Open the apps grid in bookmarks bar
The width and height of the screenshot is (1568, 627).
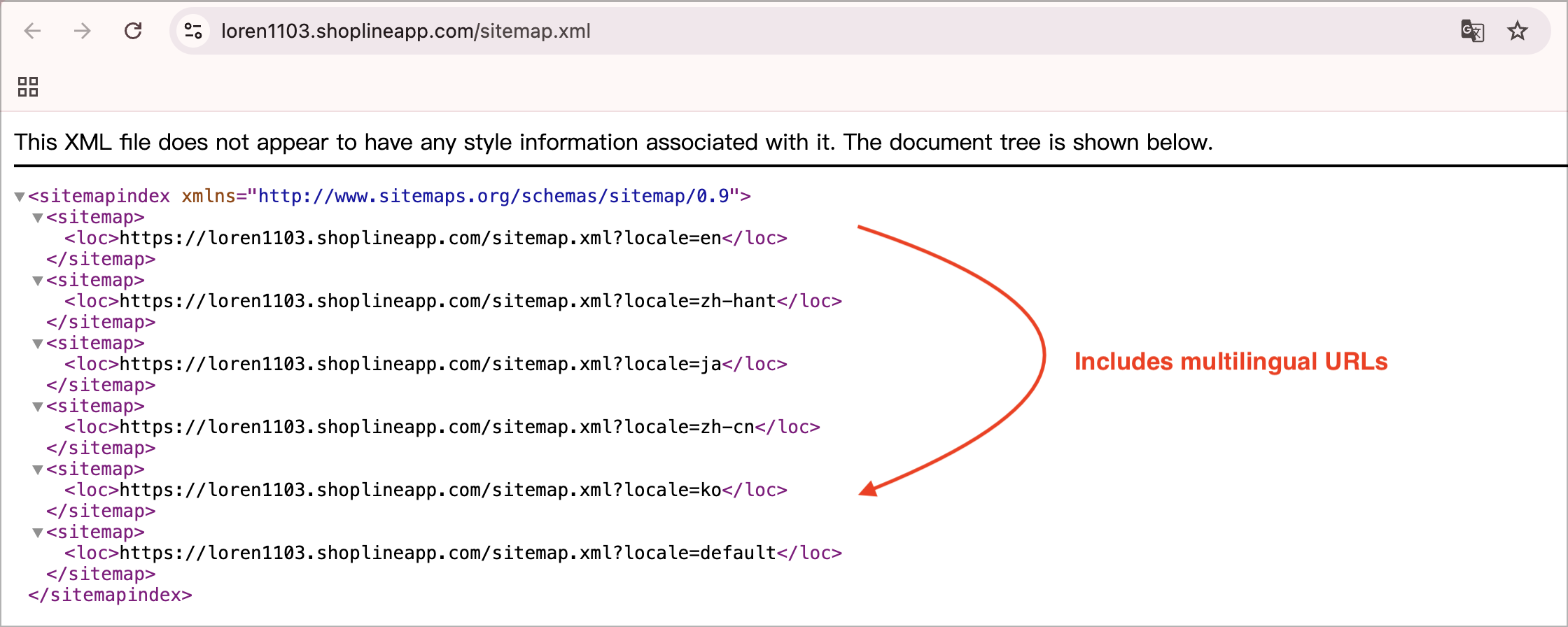[28, 87]
